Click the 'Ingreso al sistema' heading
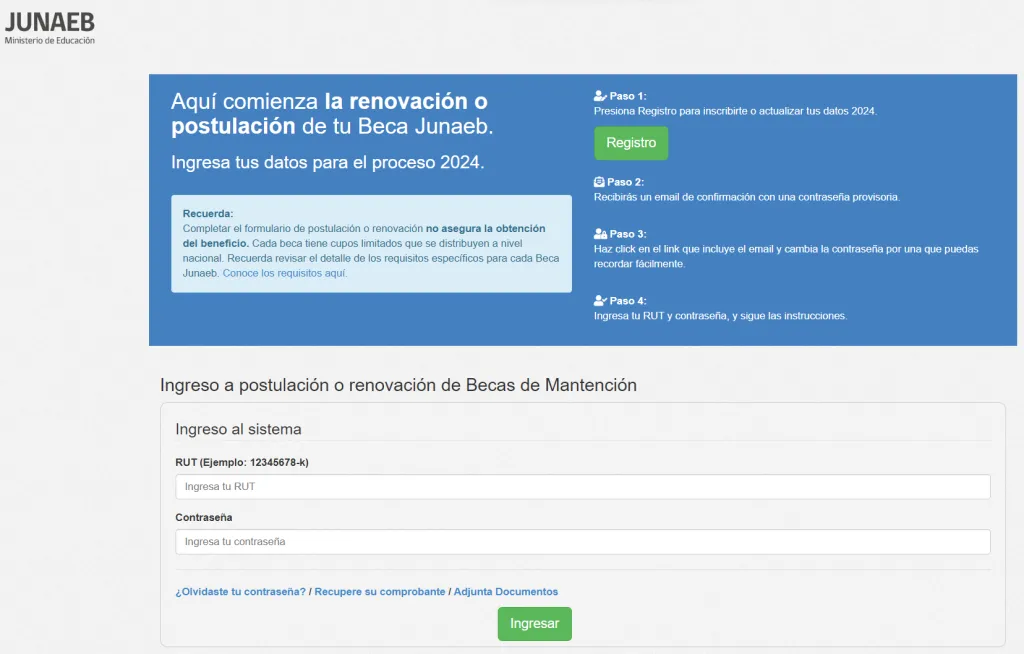This screenshot has height=654, width=1024. 238,429
